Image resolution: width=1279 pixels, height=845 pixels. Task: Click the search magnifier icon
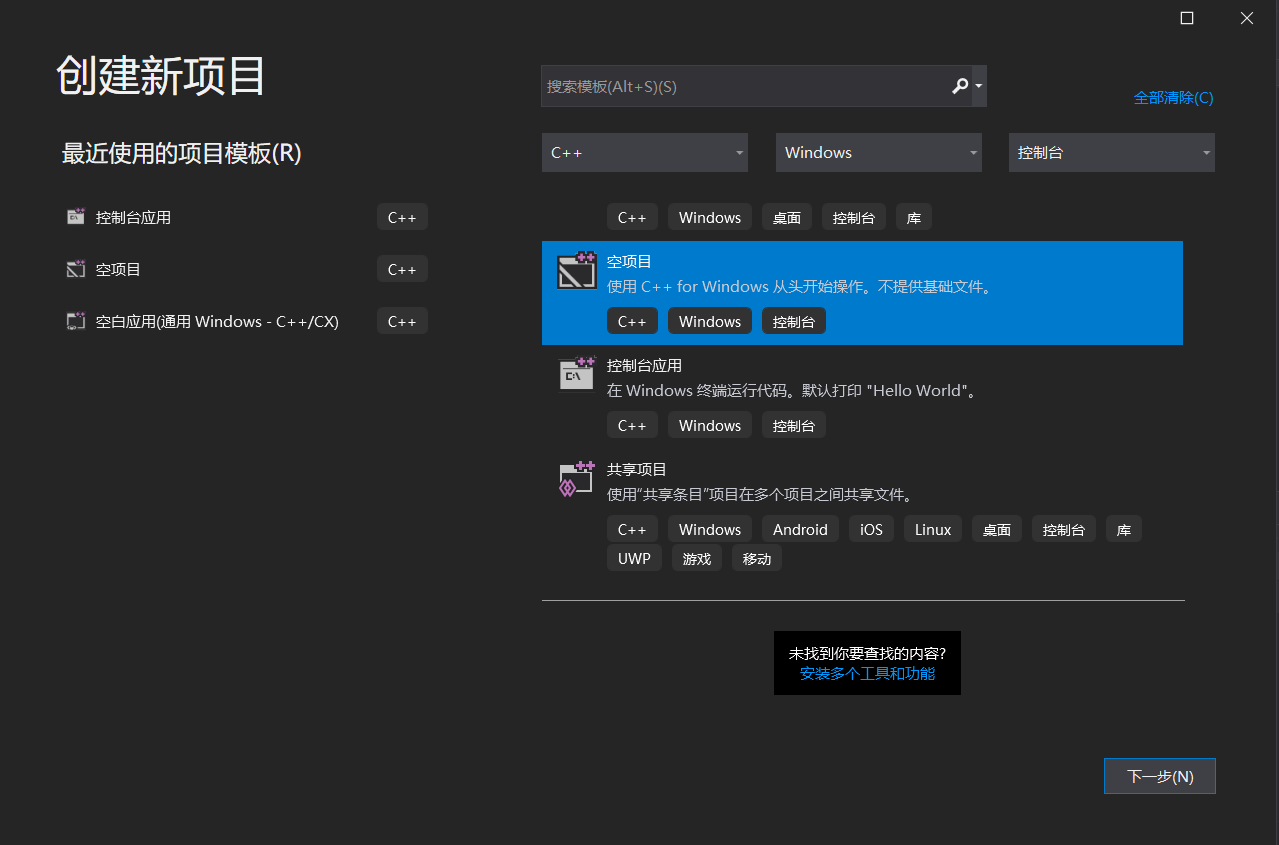point(958,86)
